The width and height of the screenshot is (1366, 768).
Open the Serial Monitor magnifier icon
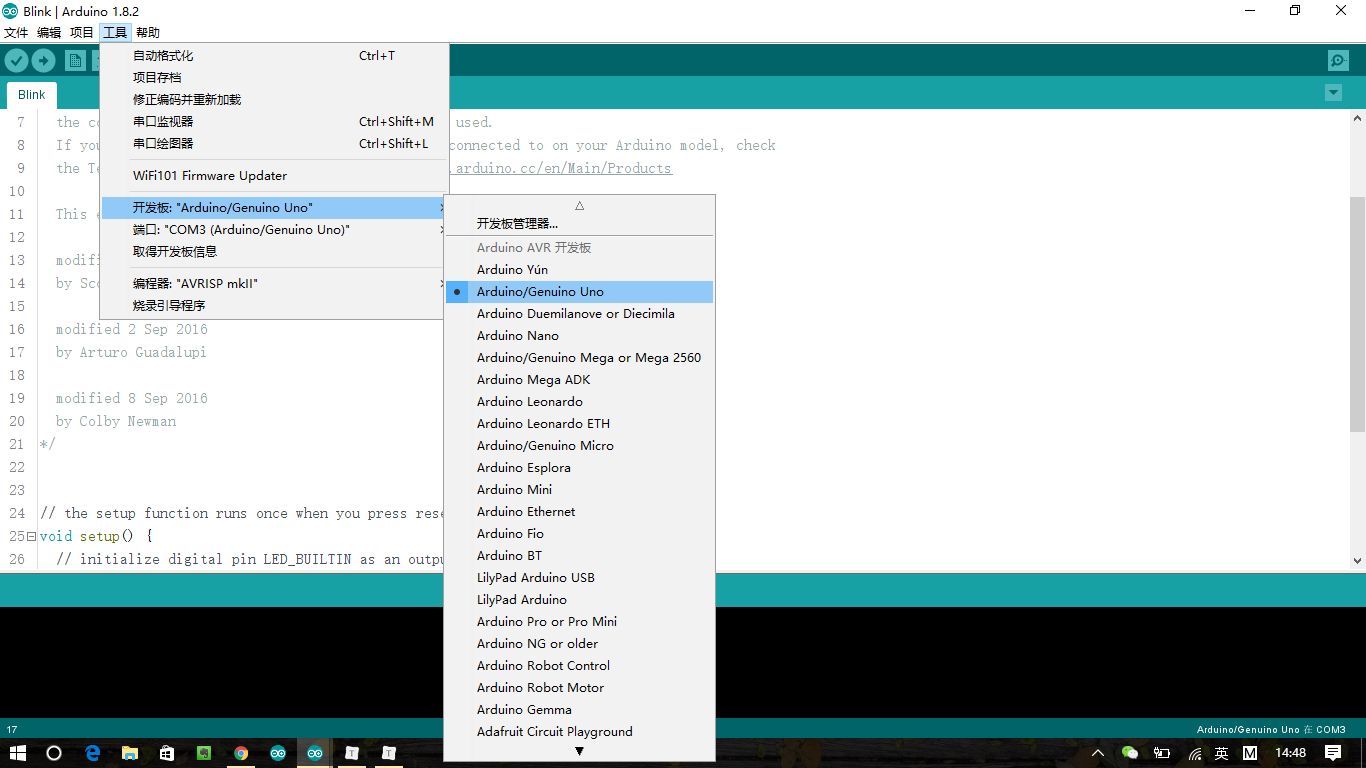1338,61
